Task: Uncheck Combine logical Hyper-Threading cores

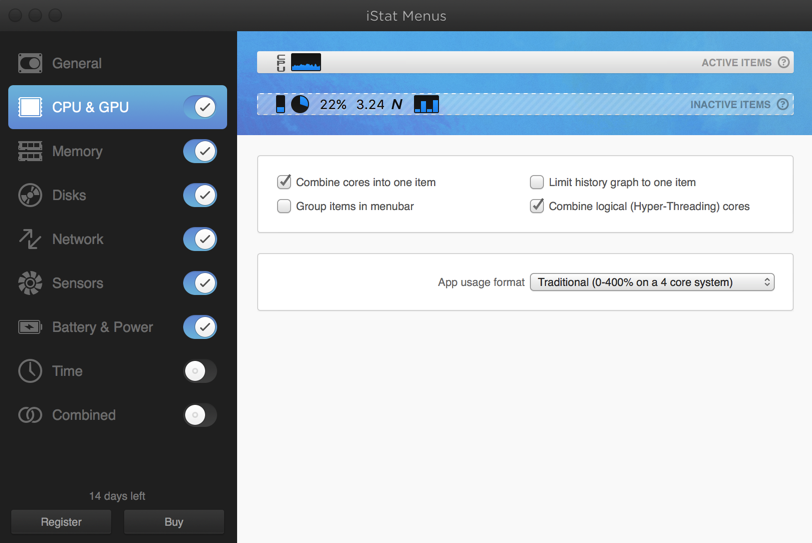Action: tap(536, 206)
